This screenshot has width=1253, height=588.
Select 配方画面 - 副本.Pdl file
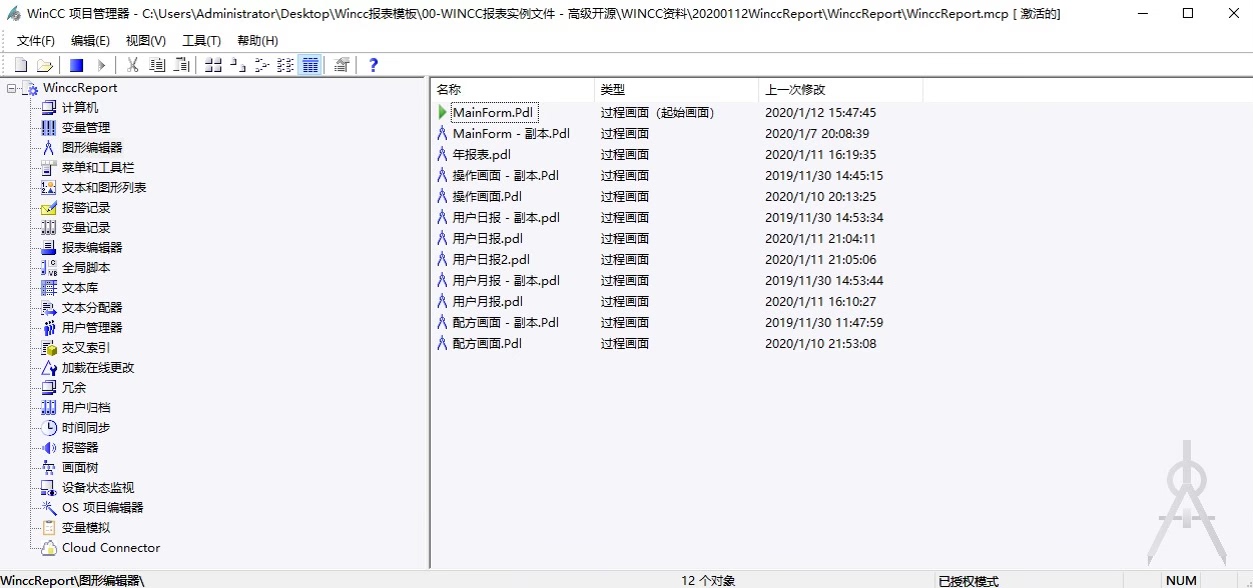click(505, 323)
